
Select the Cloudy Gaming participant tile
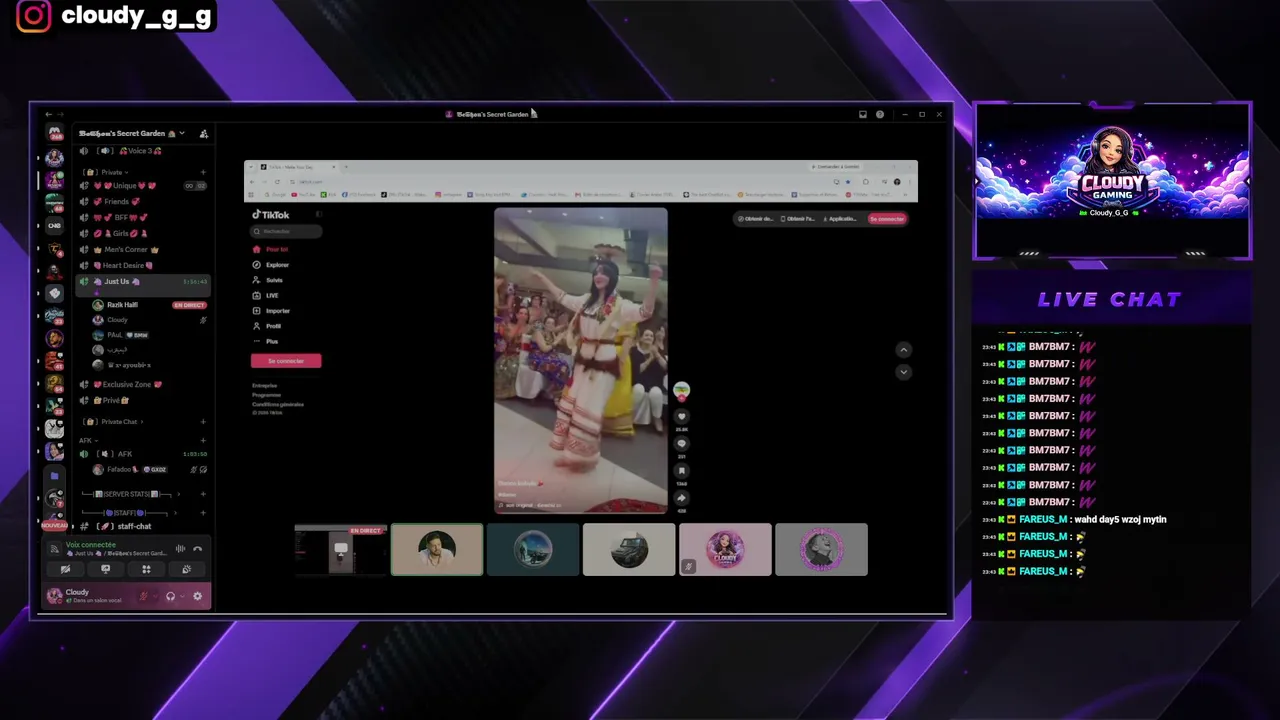click(x=725, y=550)
